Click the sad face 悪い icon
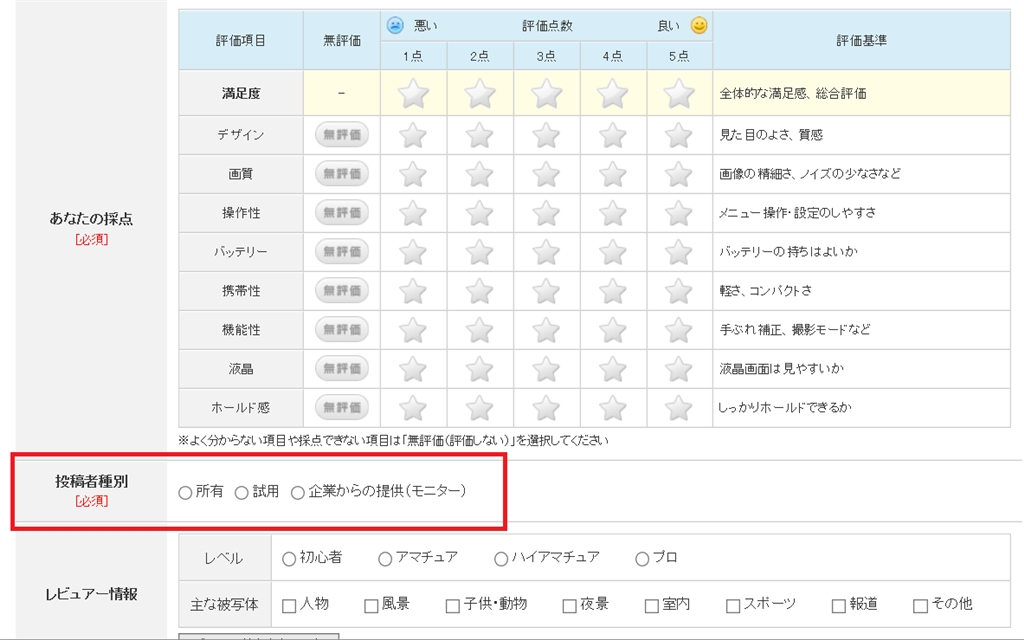 tap(395, 25)
